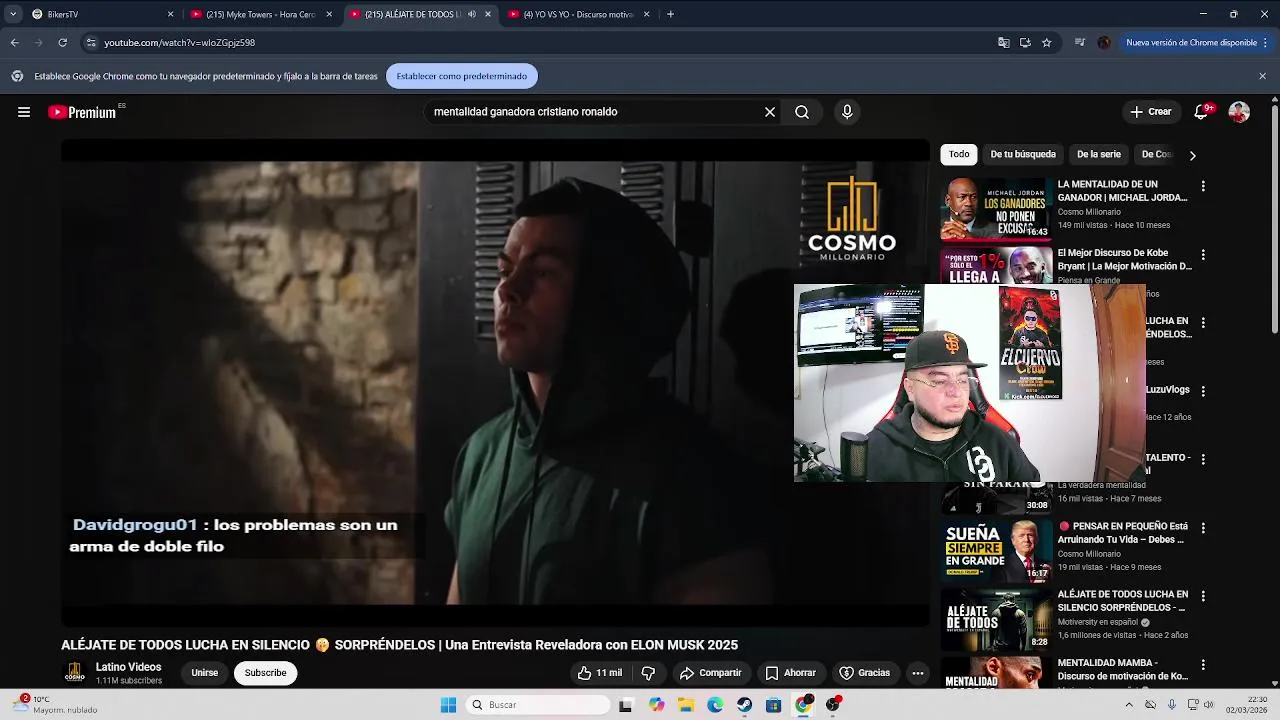Screen dimensions: 1280x720
Task: Open Chrome update menu three dots
Action: [x=1266, y=43]
